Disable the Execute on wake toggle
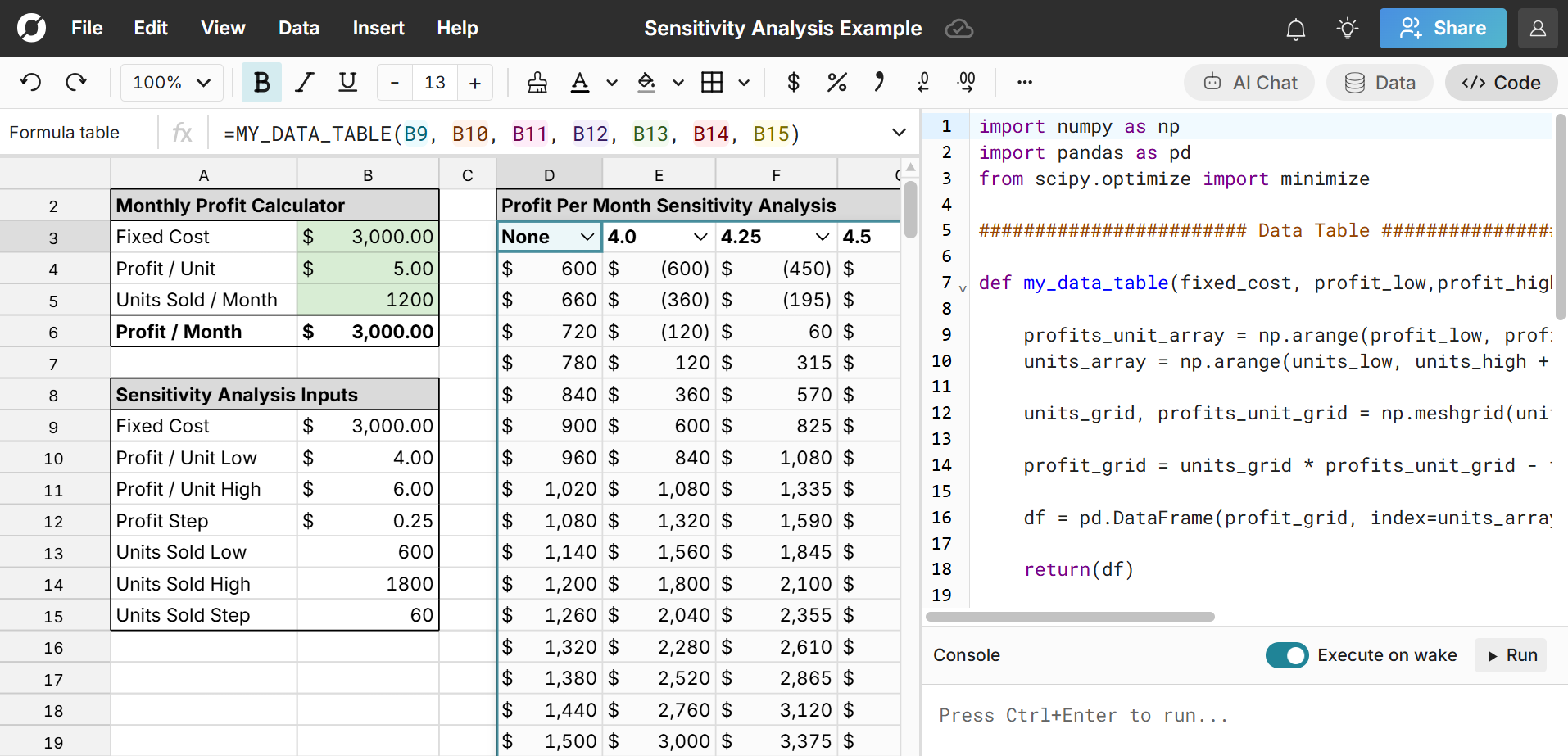Viewport: 1568px width, 756px height. coord(1287,655)
